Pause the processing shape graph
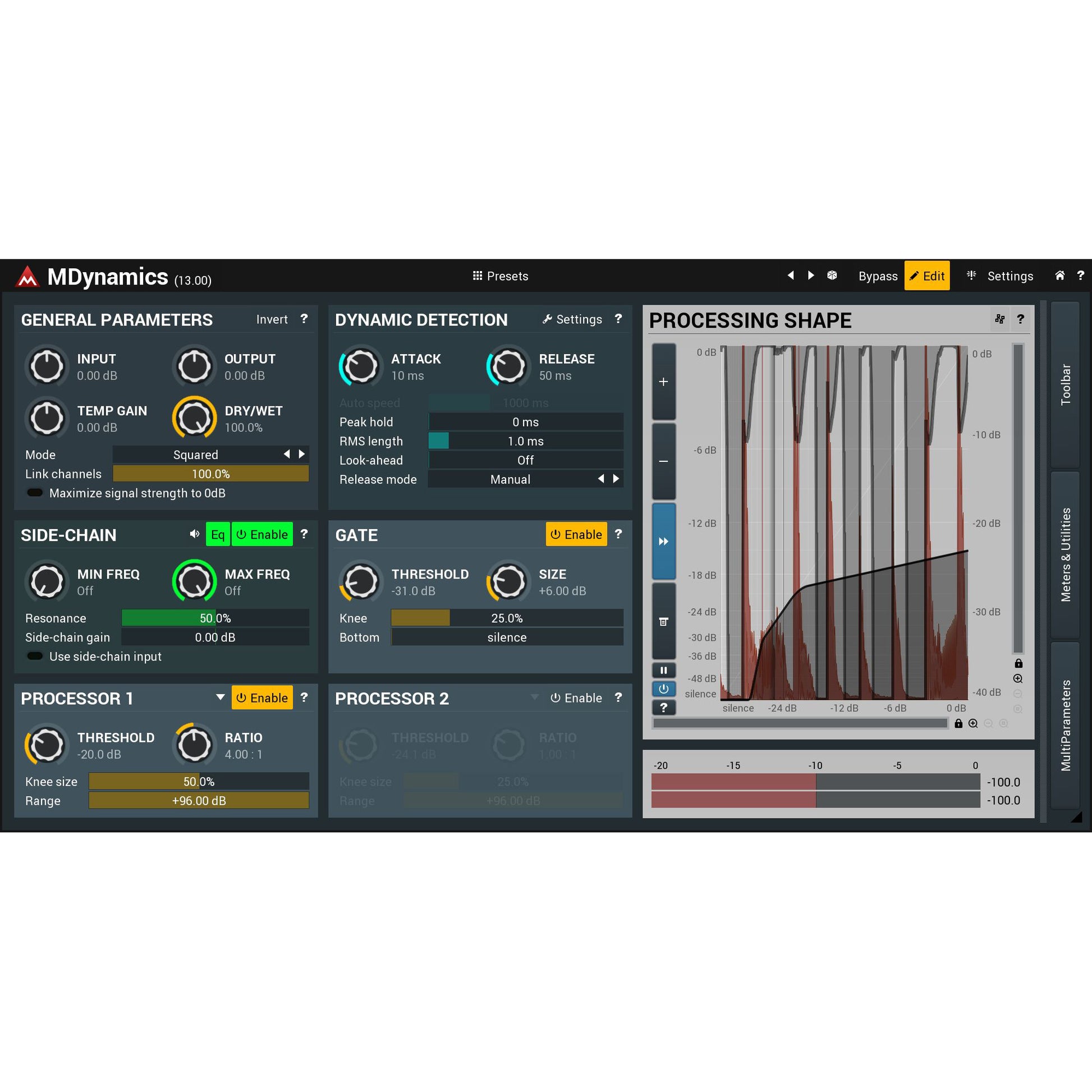The height and width of the screenshot is (1092, 1092). coord(664,671)
